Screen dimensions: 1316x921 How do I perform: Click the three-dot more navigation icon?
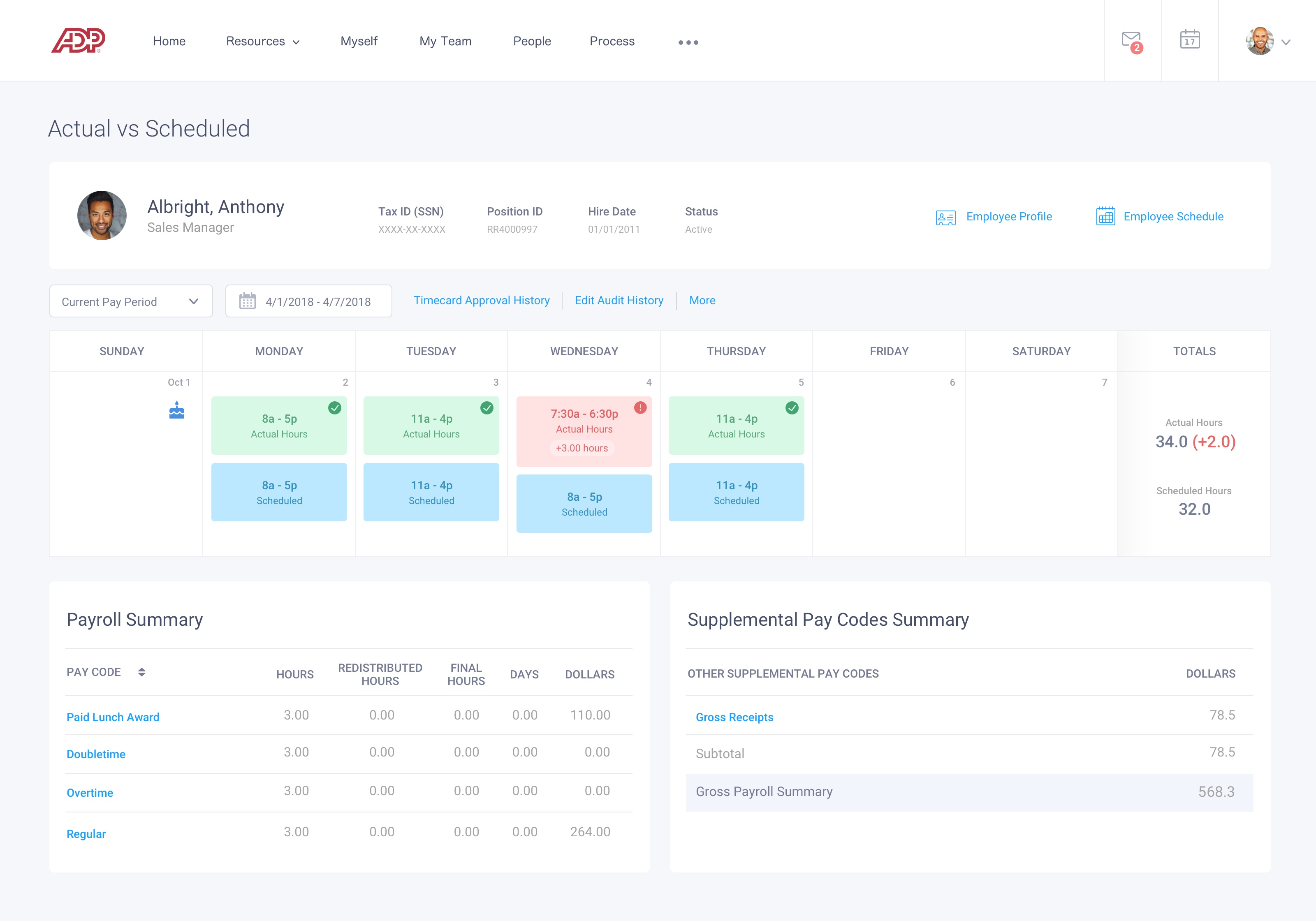[x=688, y=42]
